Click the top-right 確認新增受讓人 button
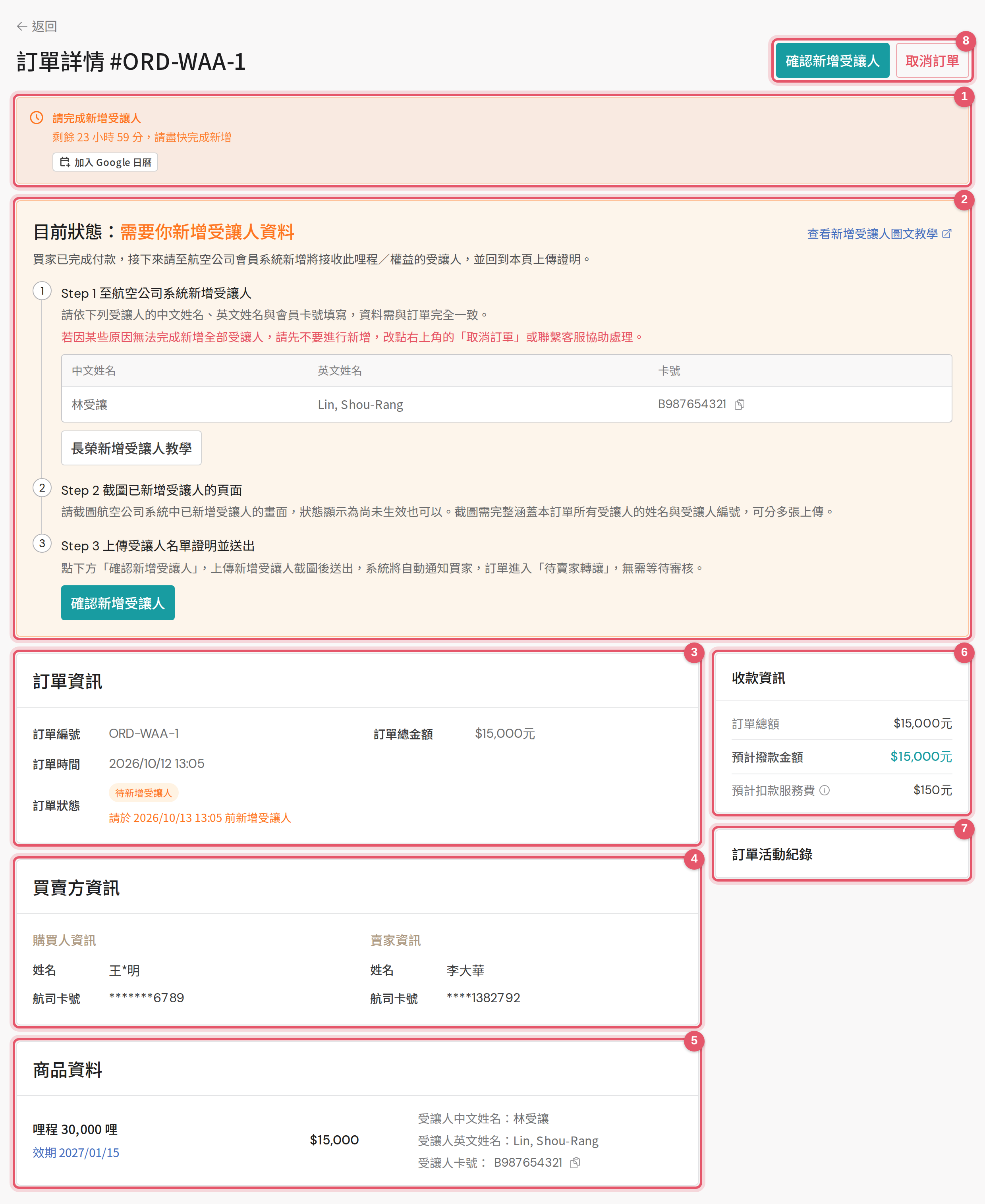 point(832,61)
